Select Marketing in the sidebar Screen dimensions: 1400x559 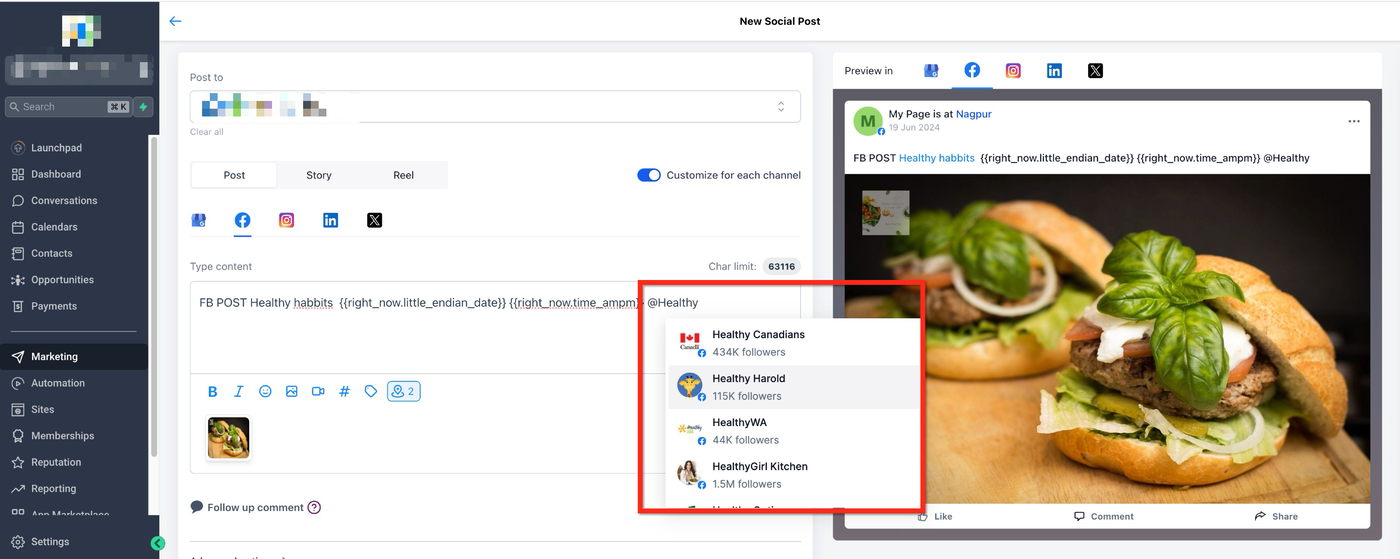point(74,357)
